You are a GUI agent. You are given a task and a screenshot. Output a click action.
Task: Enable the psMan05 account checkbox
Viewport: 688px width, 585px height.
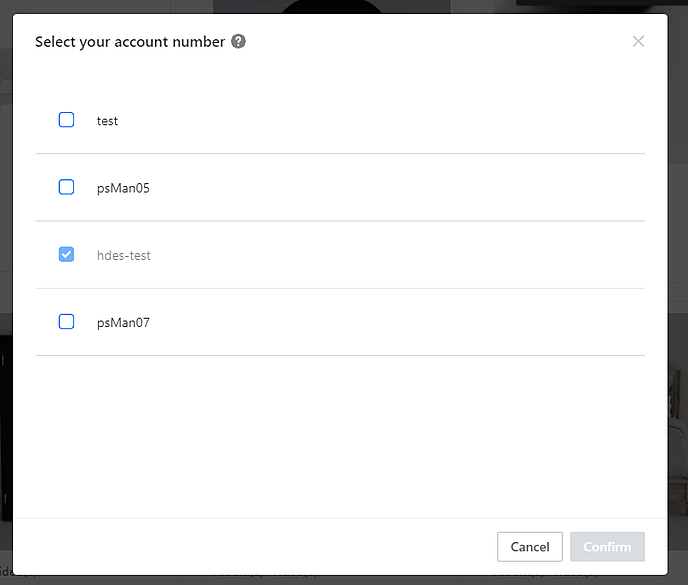pos(66,187)
